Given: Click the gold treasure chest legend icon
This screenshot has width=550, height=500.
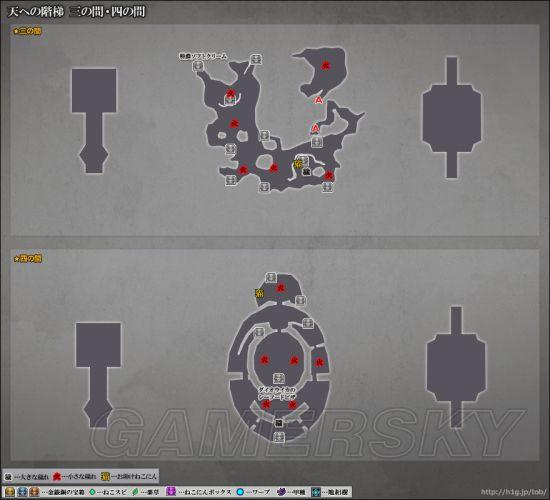Looking at the screenshot, I should pos(10,492).
